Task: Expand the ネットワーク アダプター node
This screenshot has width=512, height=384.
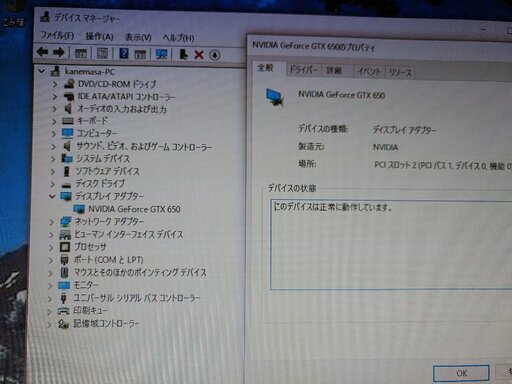Action: coord(51,222)
